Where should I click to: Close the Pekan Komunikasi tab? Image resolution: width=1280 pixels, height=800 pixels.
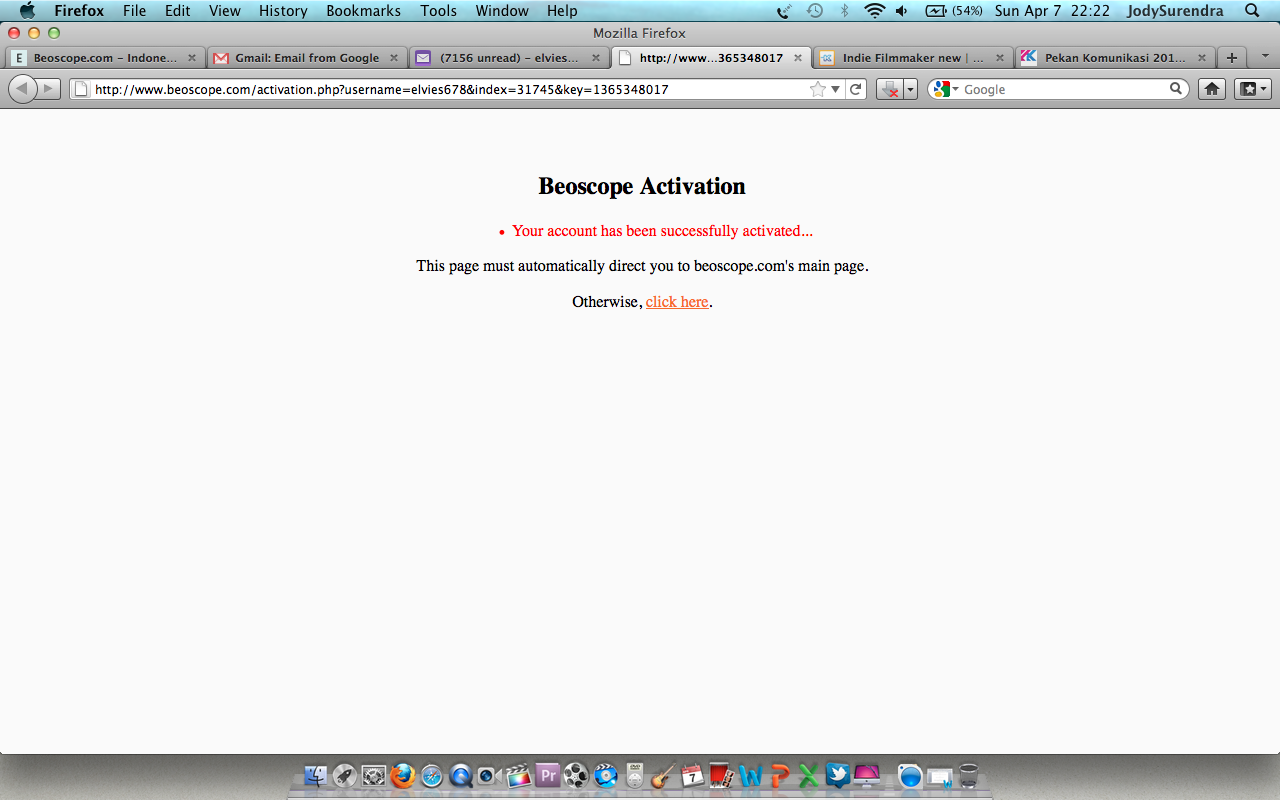1200,58
